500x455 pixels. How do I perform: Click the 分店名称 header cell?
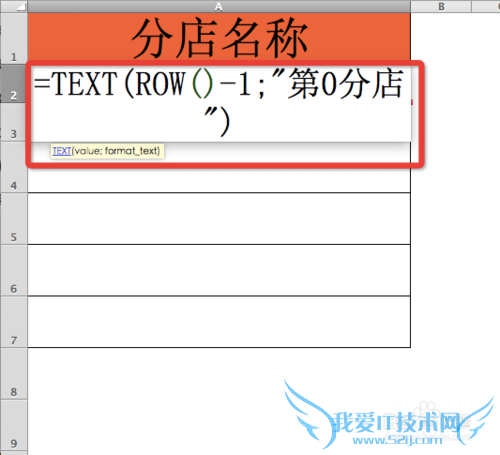219,38
